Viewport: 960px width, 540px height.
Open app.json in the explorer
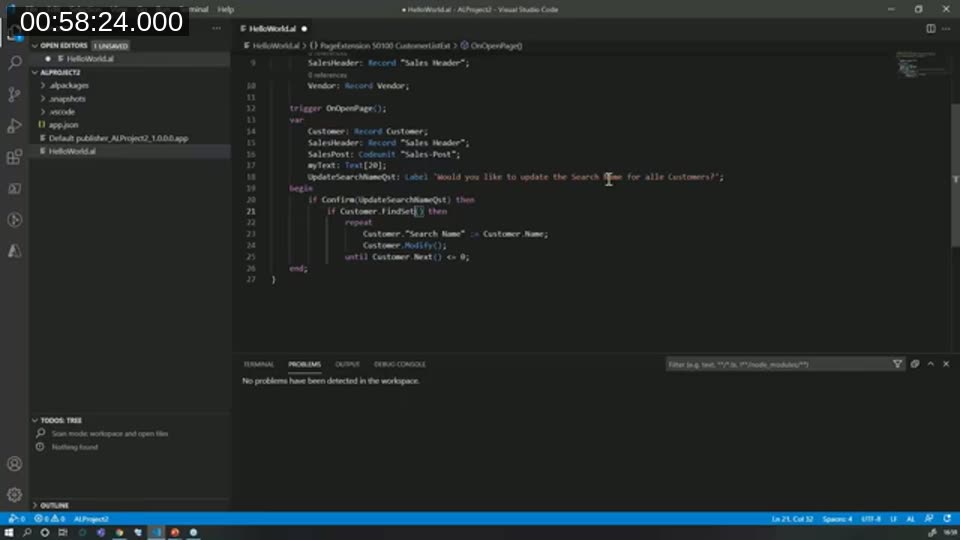(x=63, y=125)
